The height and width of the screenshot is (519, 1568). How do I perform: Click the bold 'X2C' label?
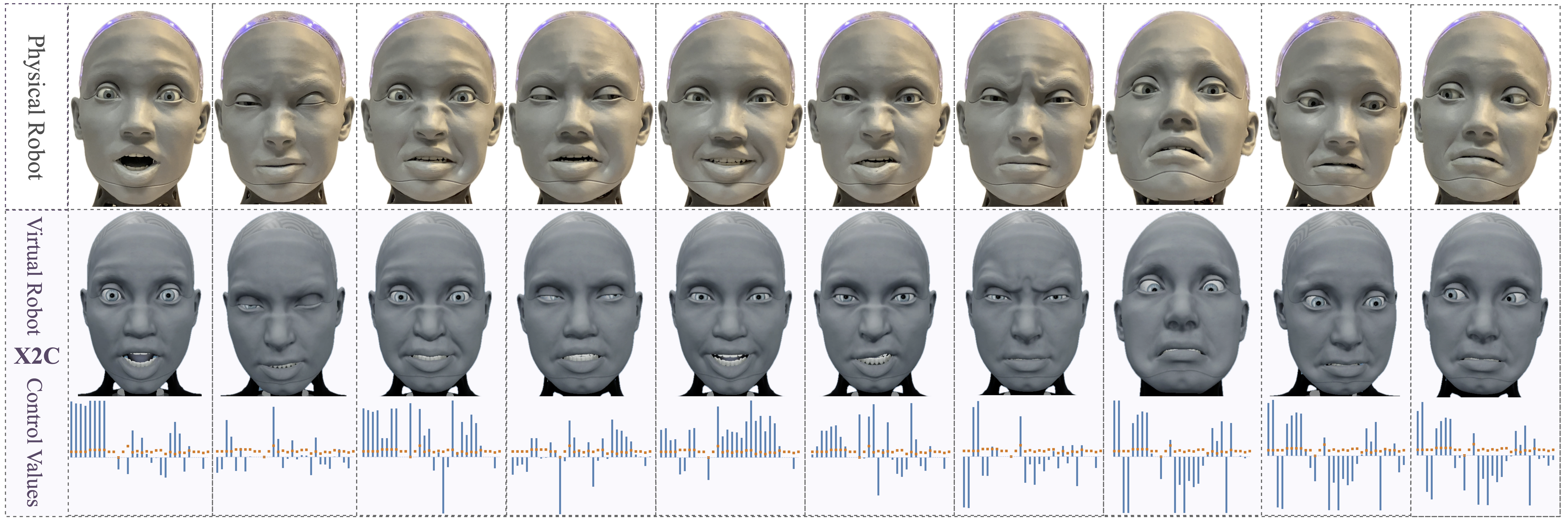(37, 356)
